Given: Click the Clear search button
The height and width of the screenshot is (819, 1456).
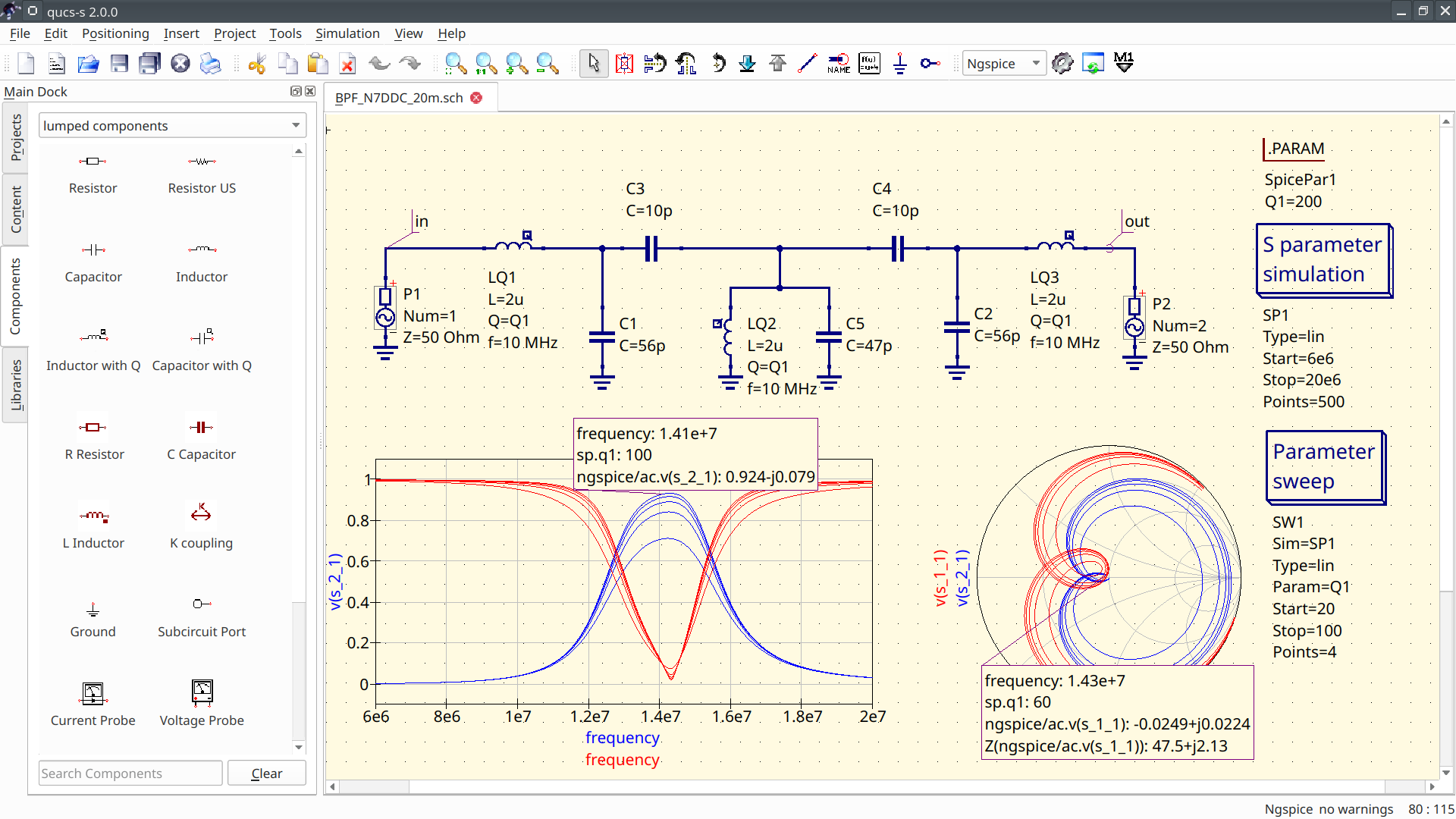Looking at the screenshot, I should [267, 773].
